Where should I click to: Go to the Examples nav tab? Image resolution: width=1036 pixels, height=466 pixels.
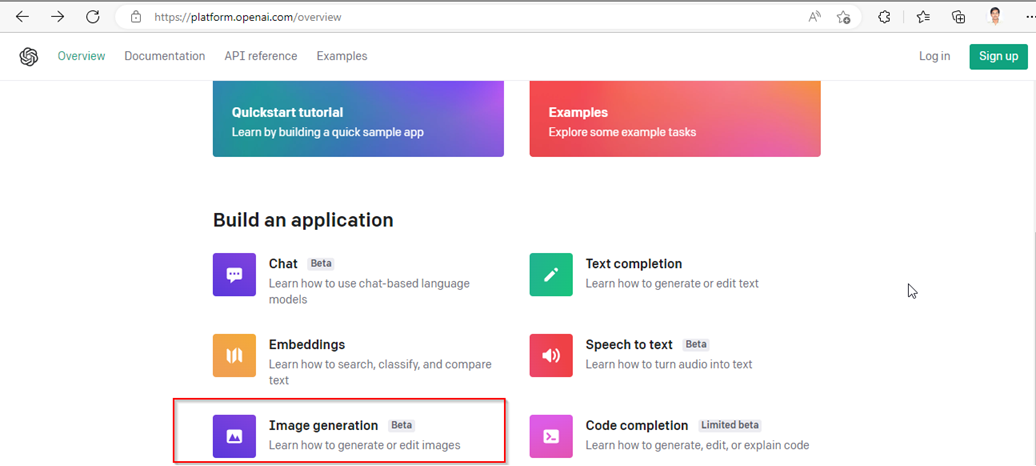342,56
